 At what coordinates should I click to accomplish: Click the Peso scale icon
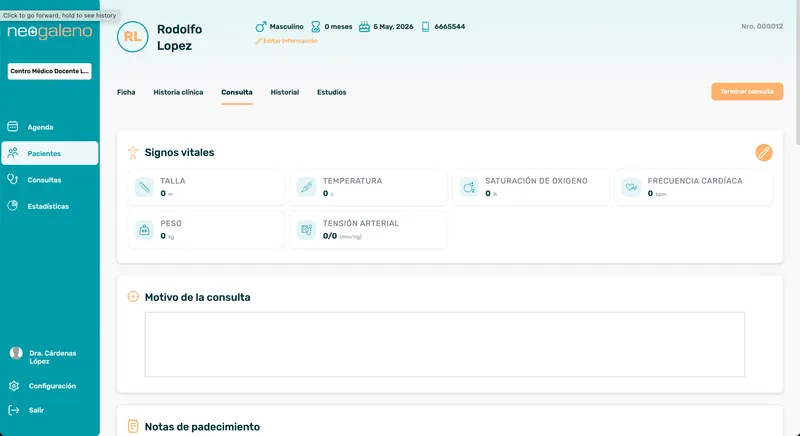144,230
